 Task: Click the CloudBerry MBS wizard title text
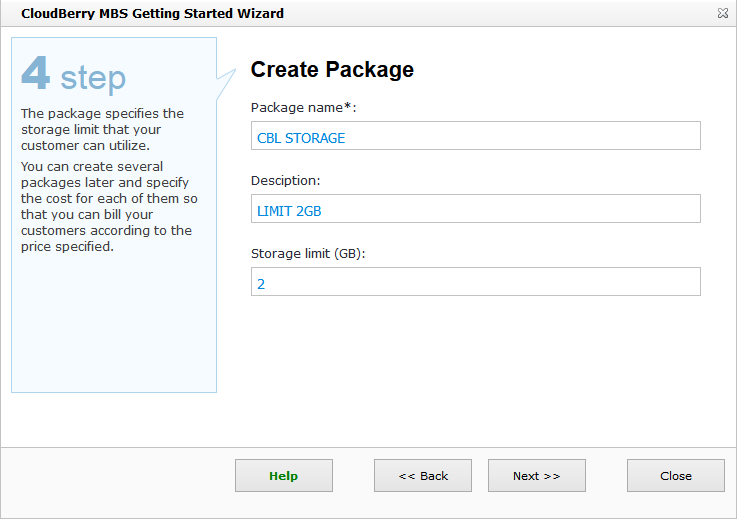152,14
